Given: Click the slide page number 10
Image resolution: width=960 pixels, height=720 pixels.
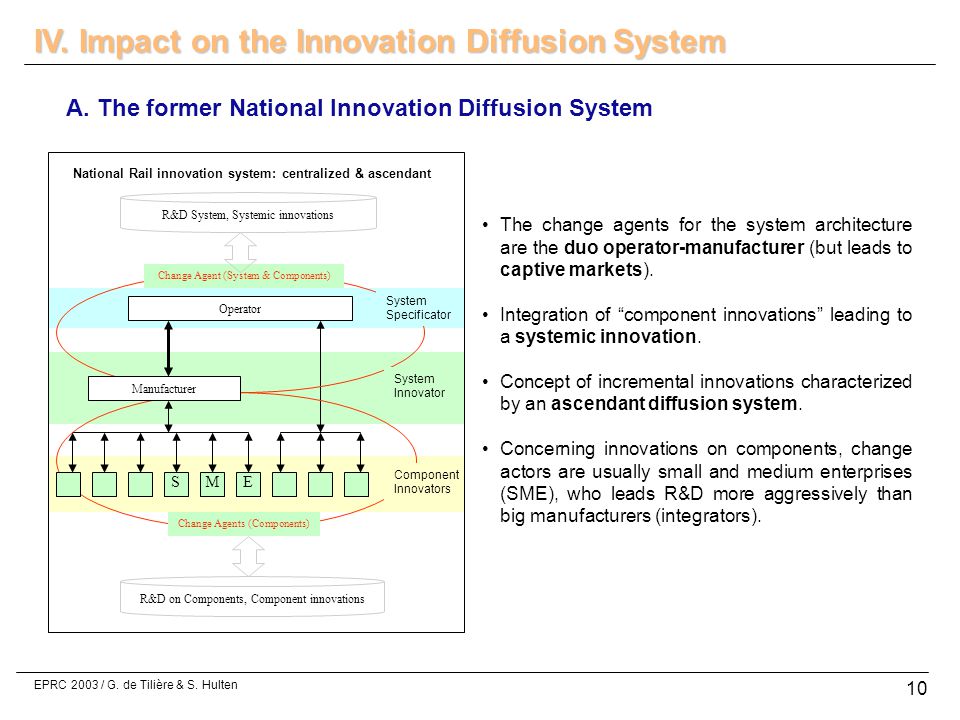Looking at the screenshot, I should (917, 689).
